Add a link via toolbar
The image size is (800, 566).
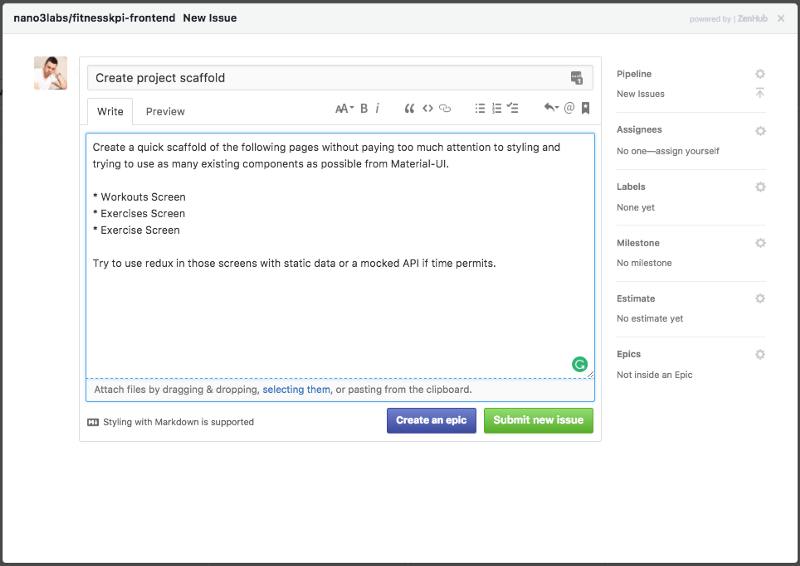click(x=445, y=109)
